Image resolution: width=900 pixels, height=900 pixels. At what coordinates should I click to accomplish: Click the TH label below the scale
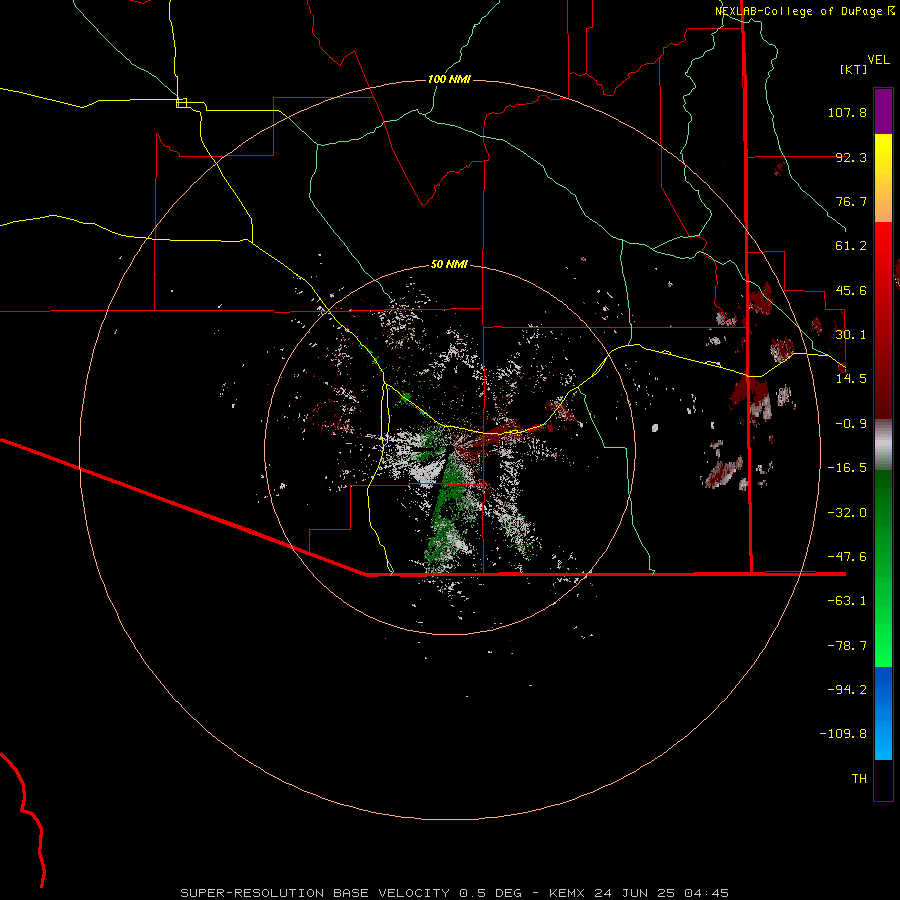pyautogui.click(x=859, y=779)
